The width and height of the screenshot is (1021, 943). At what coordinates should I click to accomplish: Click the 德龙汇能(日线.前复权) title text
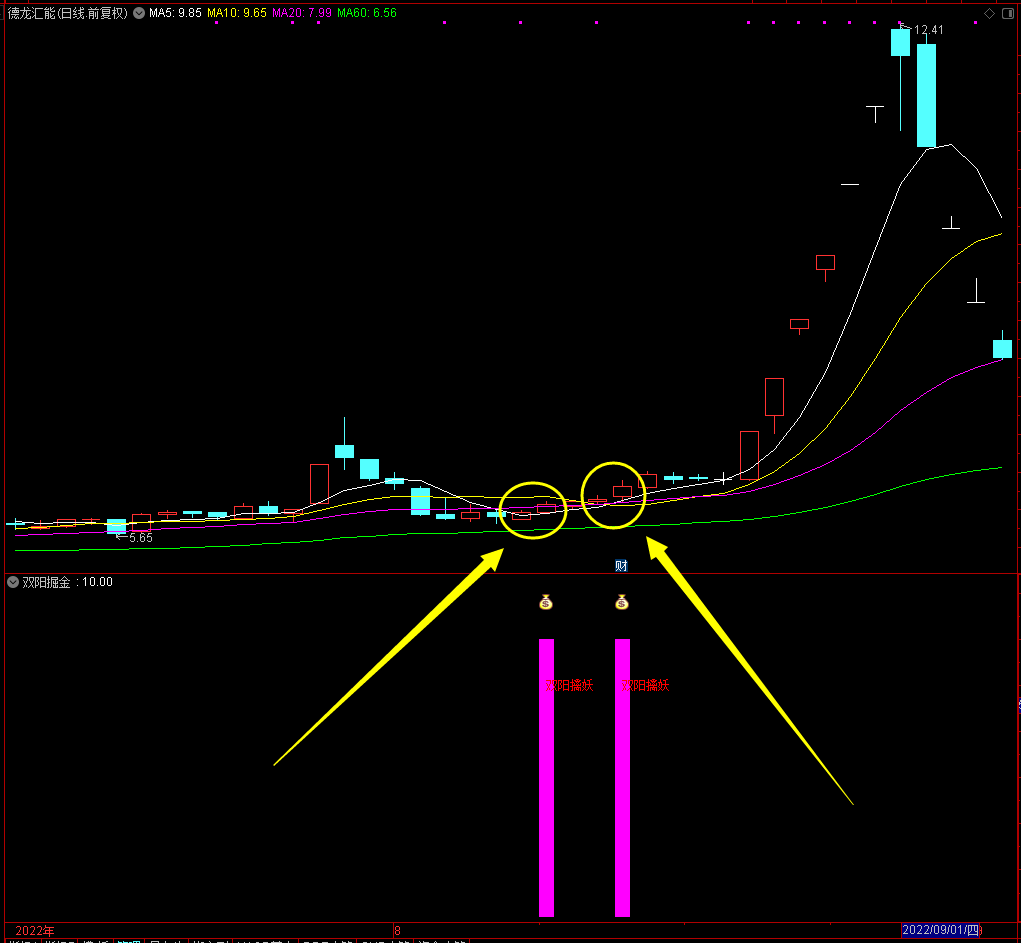68,13
